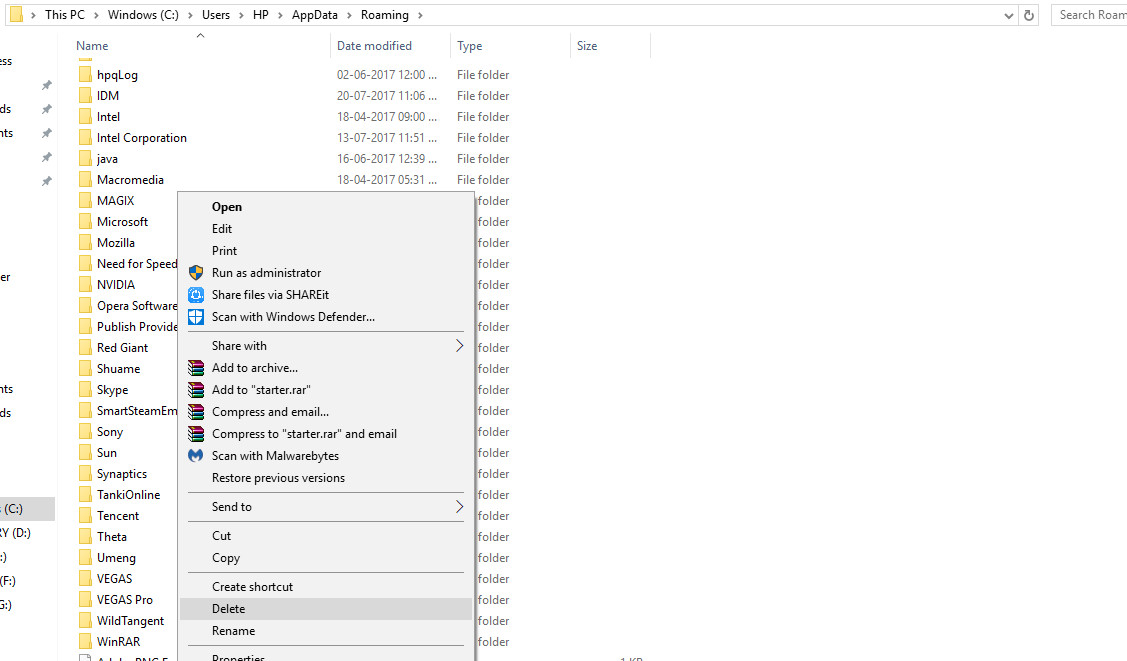Select the hpqLog folder icon

pos(85,75)
